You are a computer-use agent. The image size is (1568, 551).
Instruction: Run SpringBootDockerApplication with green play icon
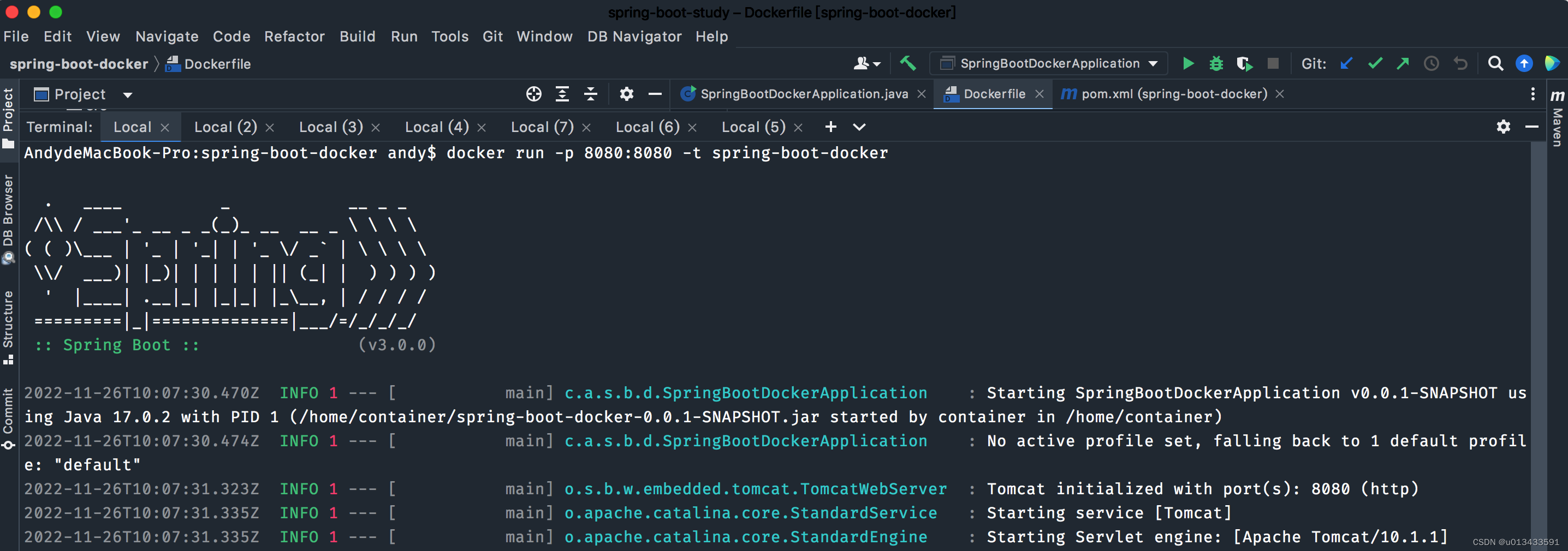tap(1187, 63)
